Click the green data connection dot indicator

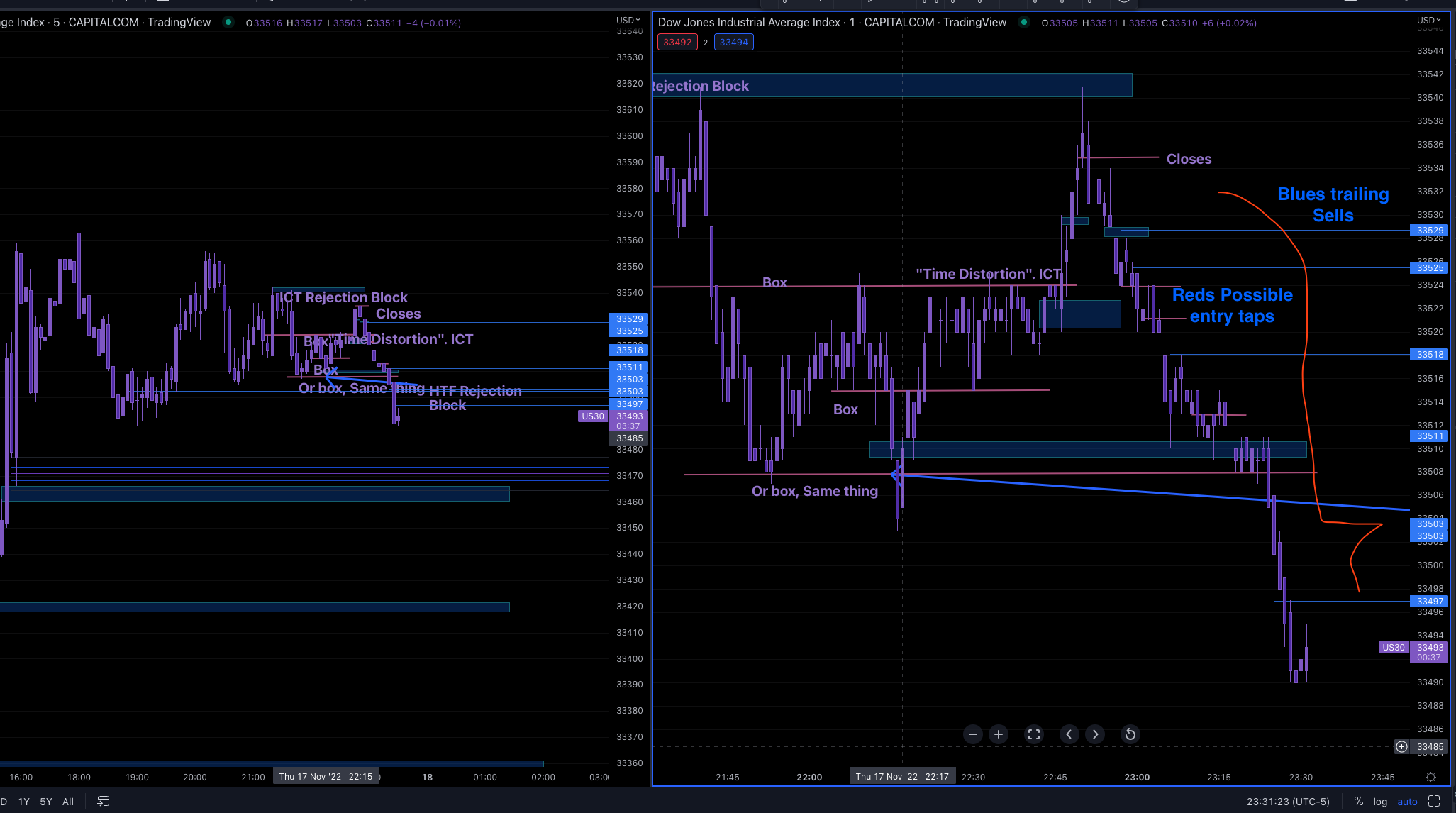(x=1024, y=22)
